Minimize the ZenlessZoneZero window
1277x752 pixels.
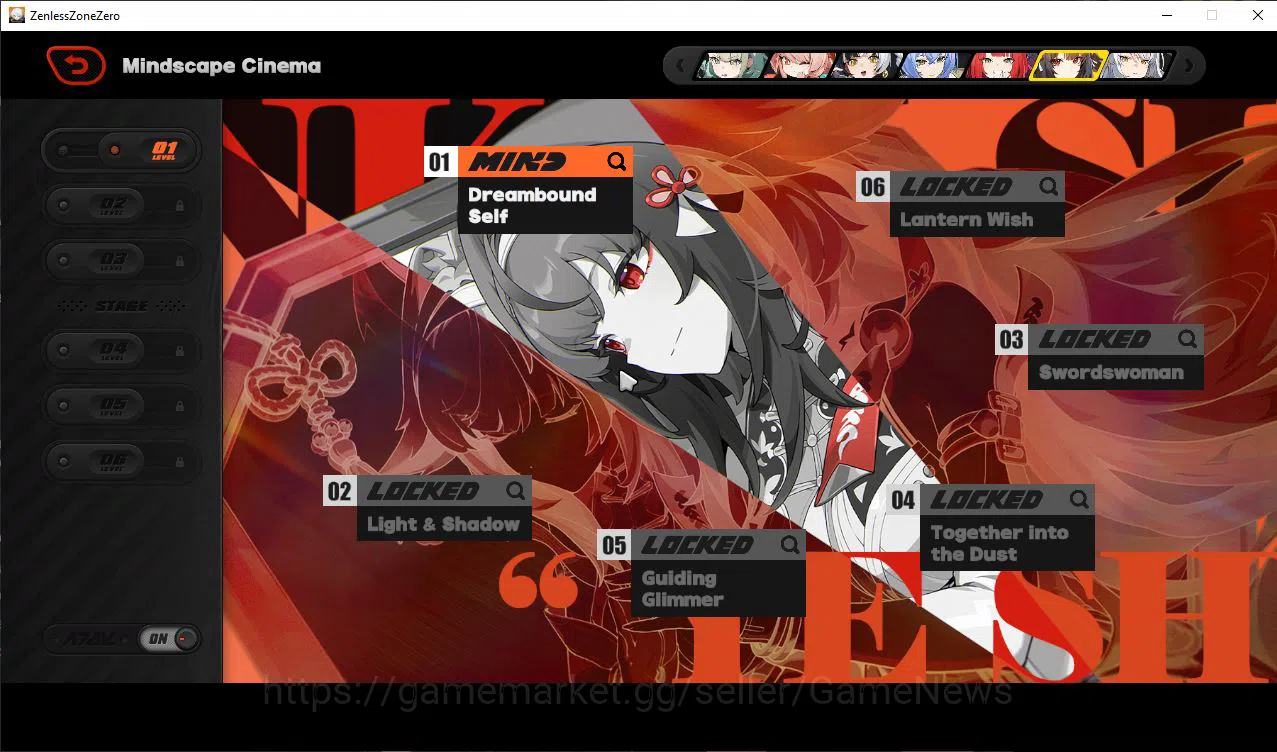pos(1166,15)
